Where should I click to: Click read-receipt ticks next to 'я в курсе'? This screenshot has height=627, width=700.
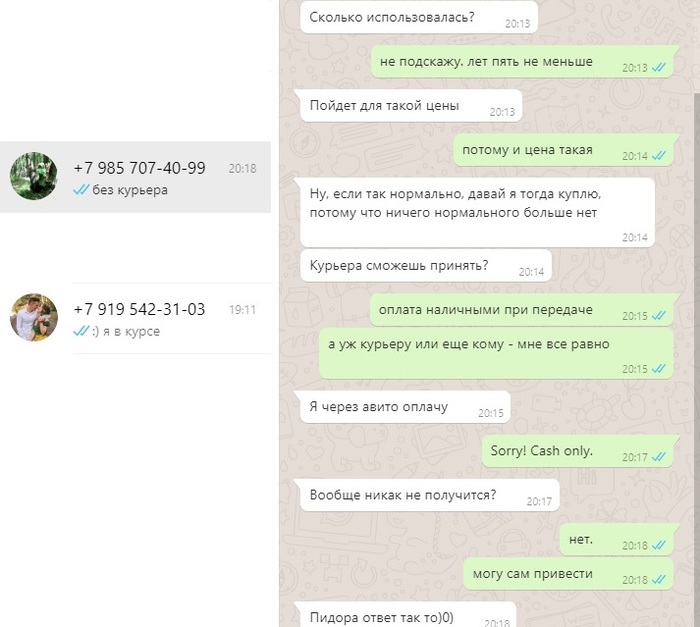[81, 331]
